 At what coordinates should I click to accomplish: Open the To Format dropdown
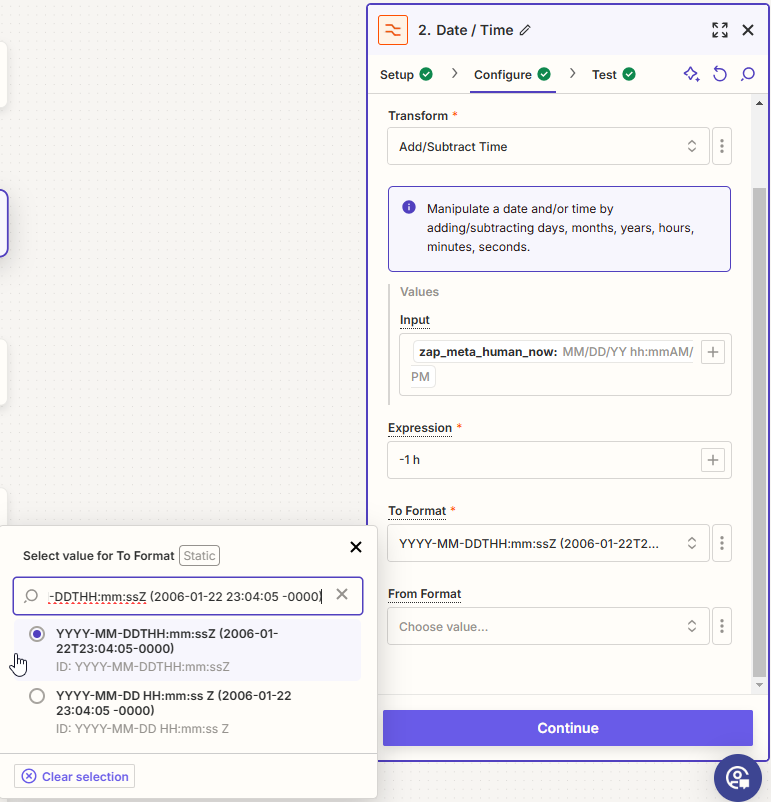[x=547, y=544]
